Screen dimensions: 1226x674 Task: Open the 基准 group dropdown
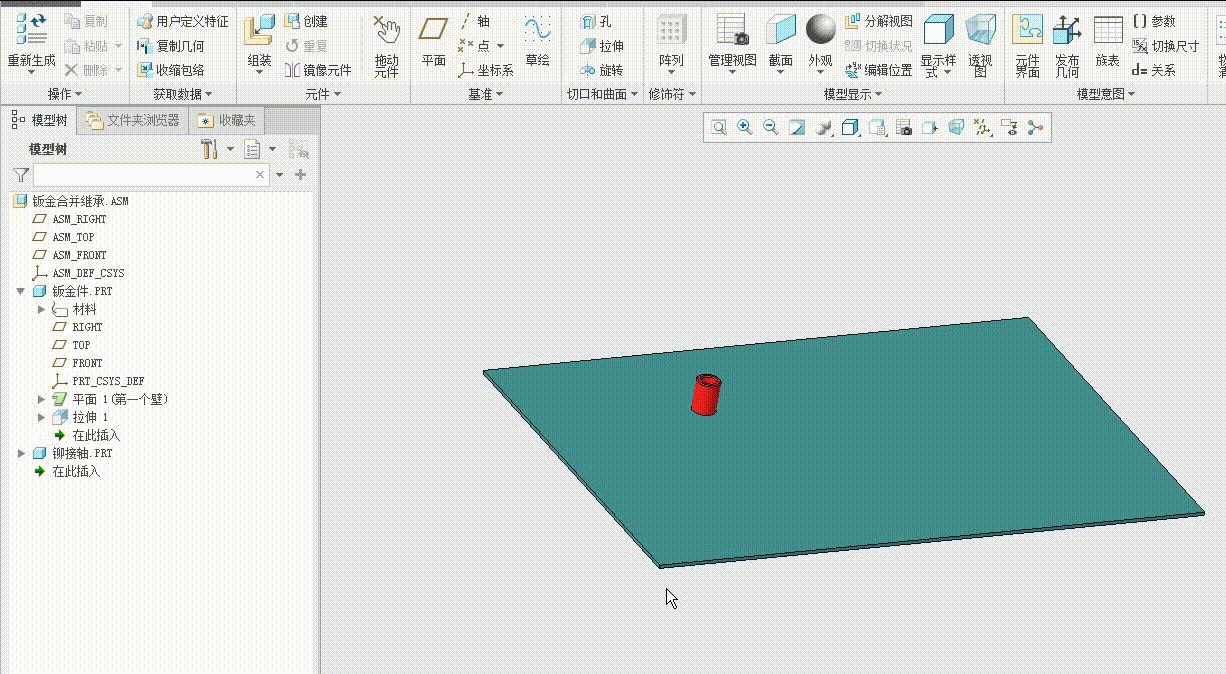486,94
